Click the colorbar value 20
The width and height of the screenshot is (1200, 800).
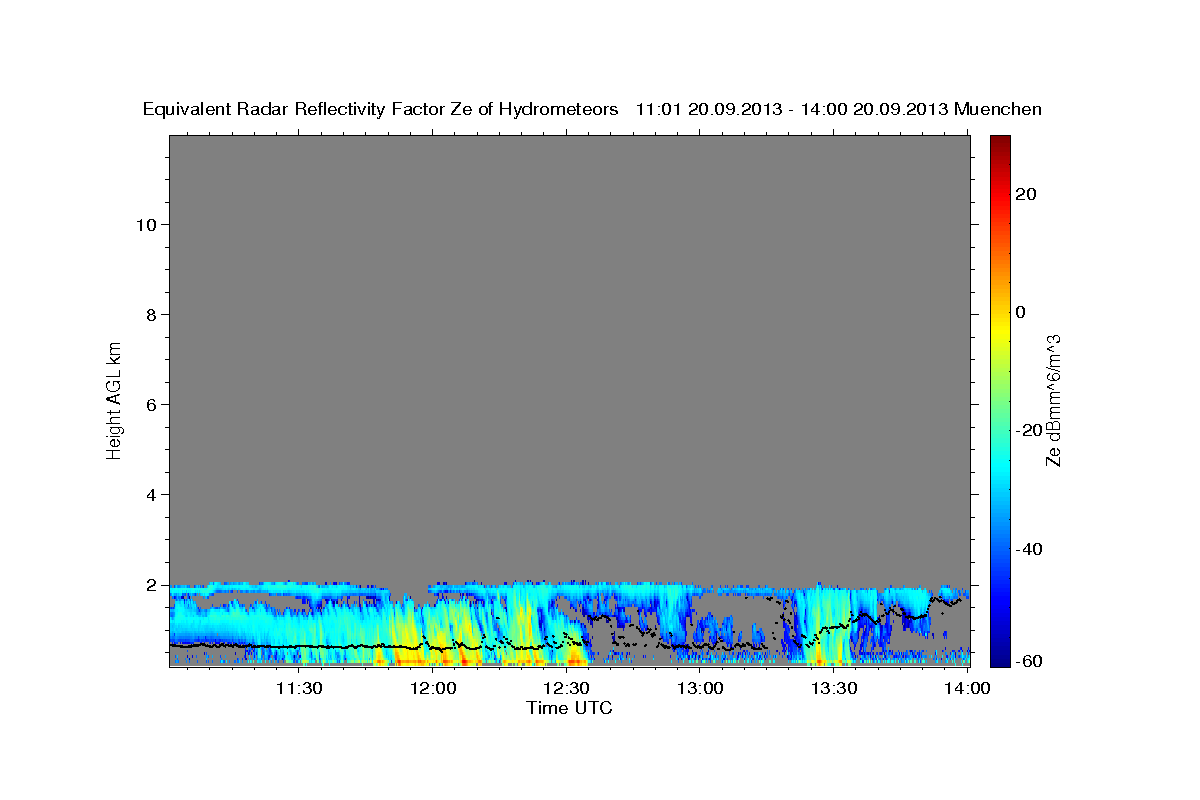[1025, 194]
